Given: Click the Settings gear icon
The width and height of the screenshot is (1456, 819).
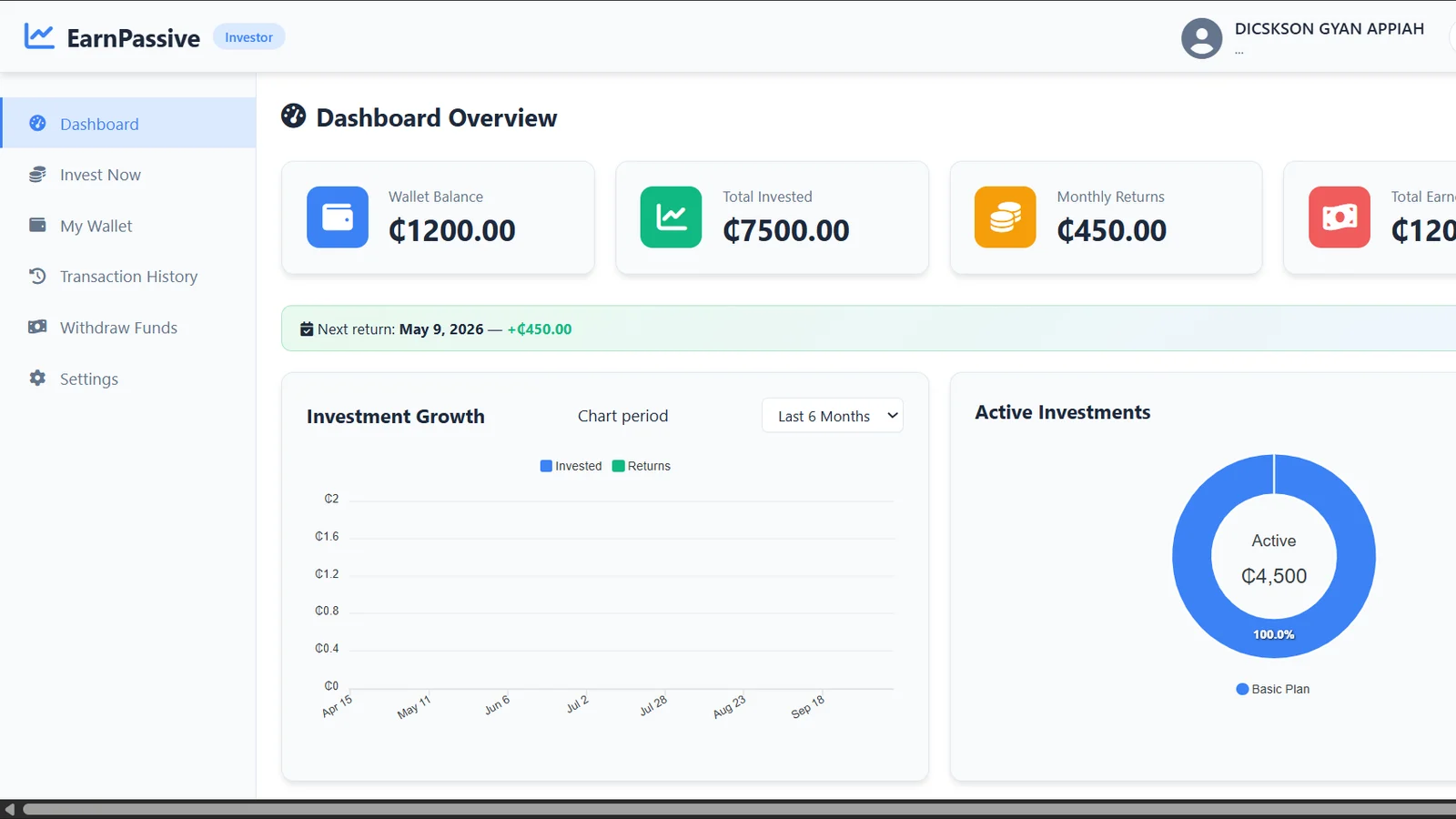Looking at the screenshot, I should pos(37,378).
